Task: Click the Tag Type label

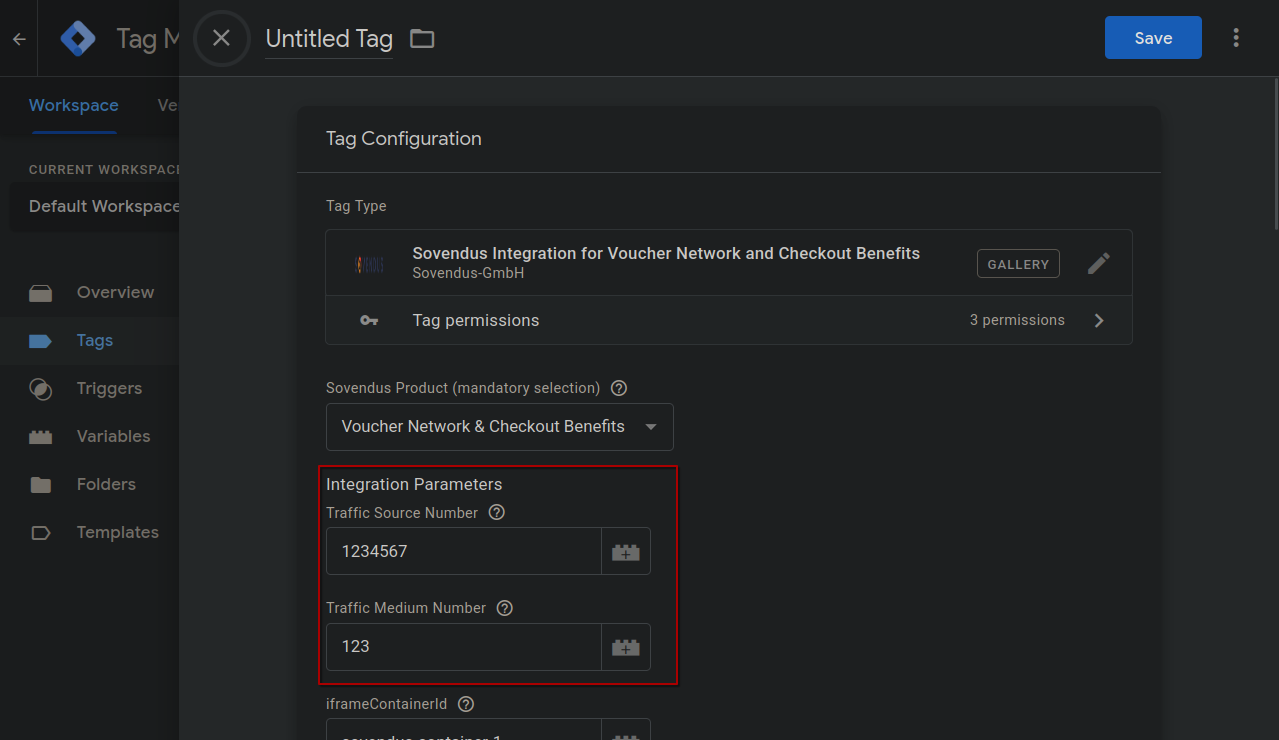Action: point(356,206)
